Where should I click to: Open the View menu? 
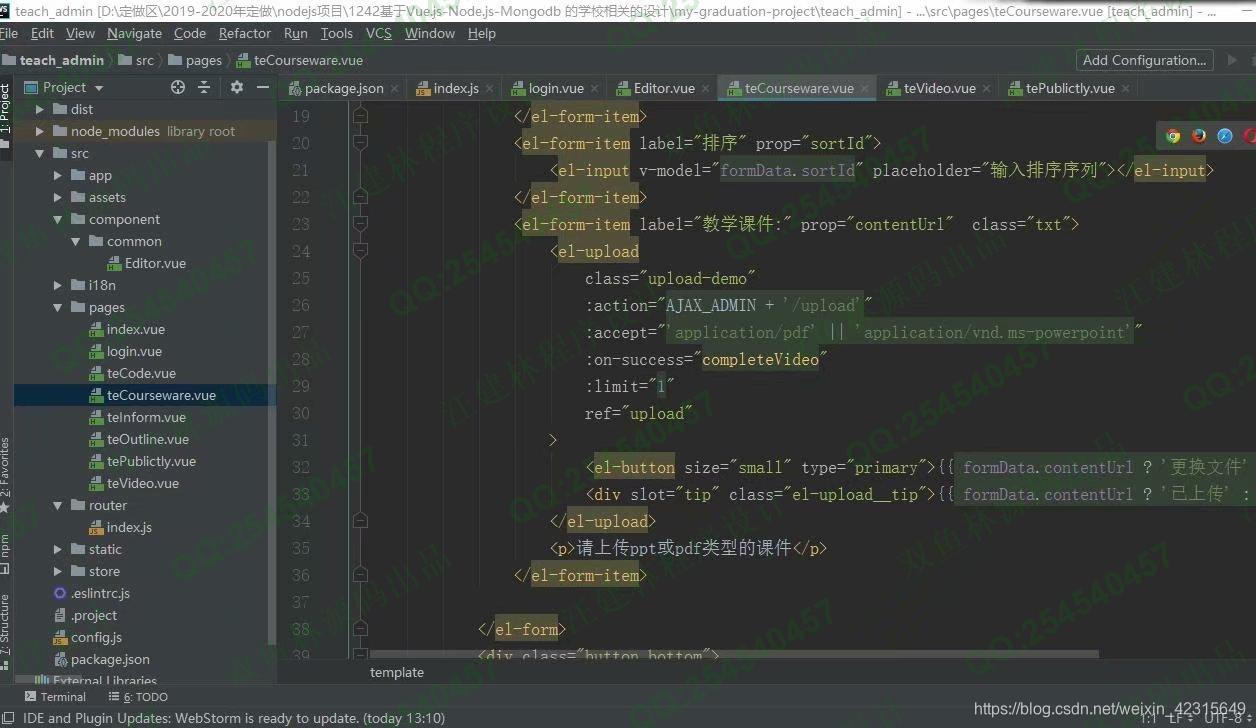[x=80, y=33]
